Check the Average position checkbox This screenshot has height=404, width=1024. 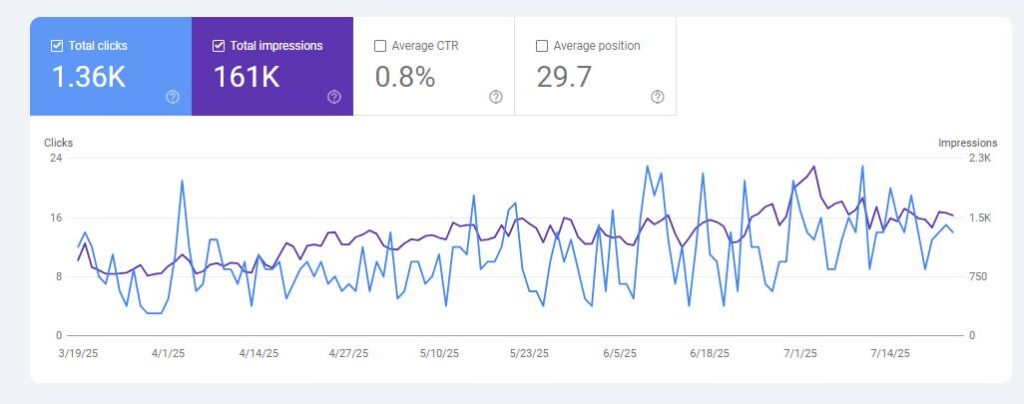542,46
